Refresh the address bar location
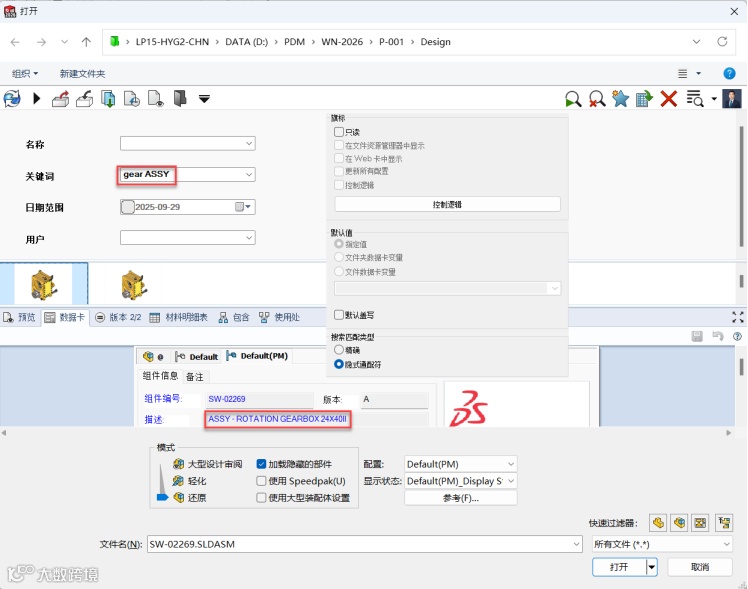Screen dimensions: 748x589 [722, 41]
